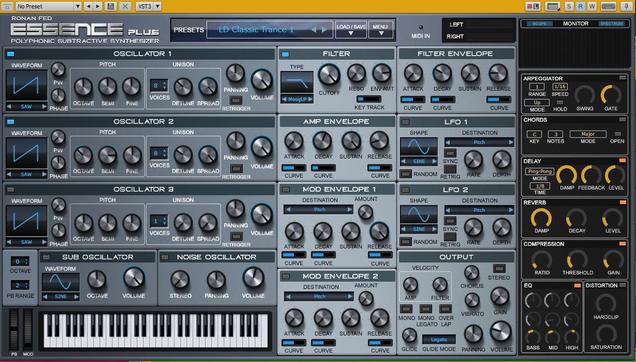The width and height of the screenshot is (636, 362).
Task: Click the Reverb Damp knob
Action: pyautogui.click(x=541, y=218)
